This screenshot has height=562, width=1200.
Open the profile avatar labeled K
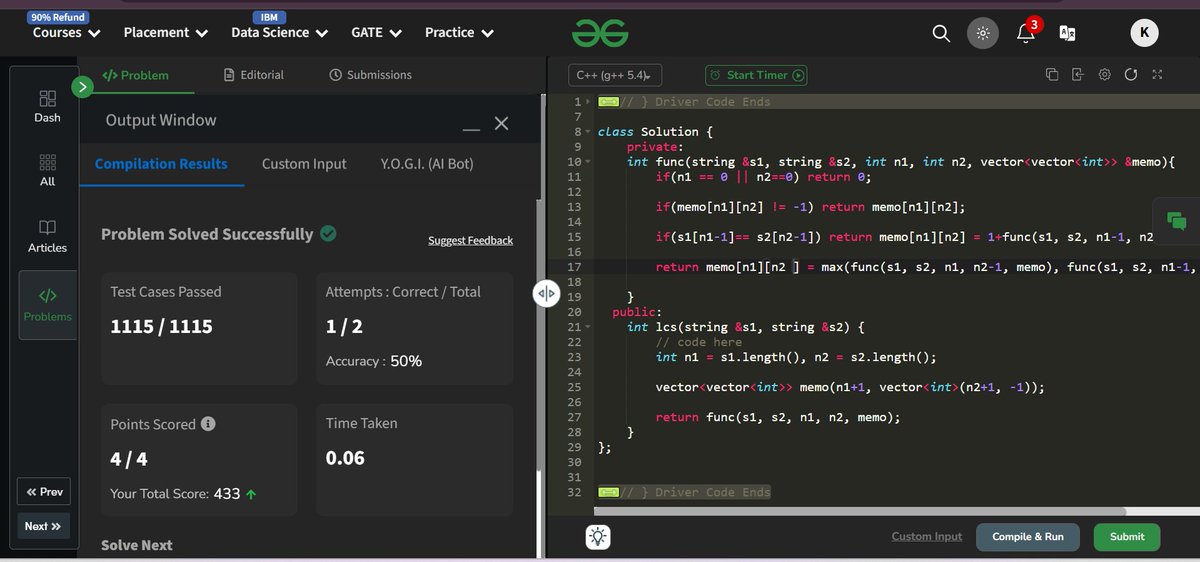point(1144,33)
